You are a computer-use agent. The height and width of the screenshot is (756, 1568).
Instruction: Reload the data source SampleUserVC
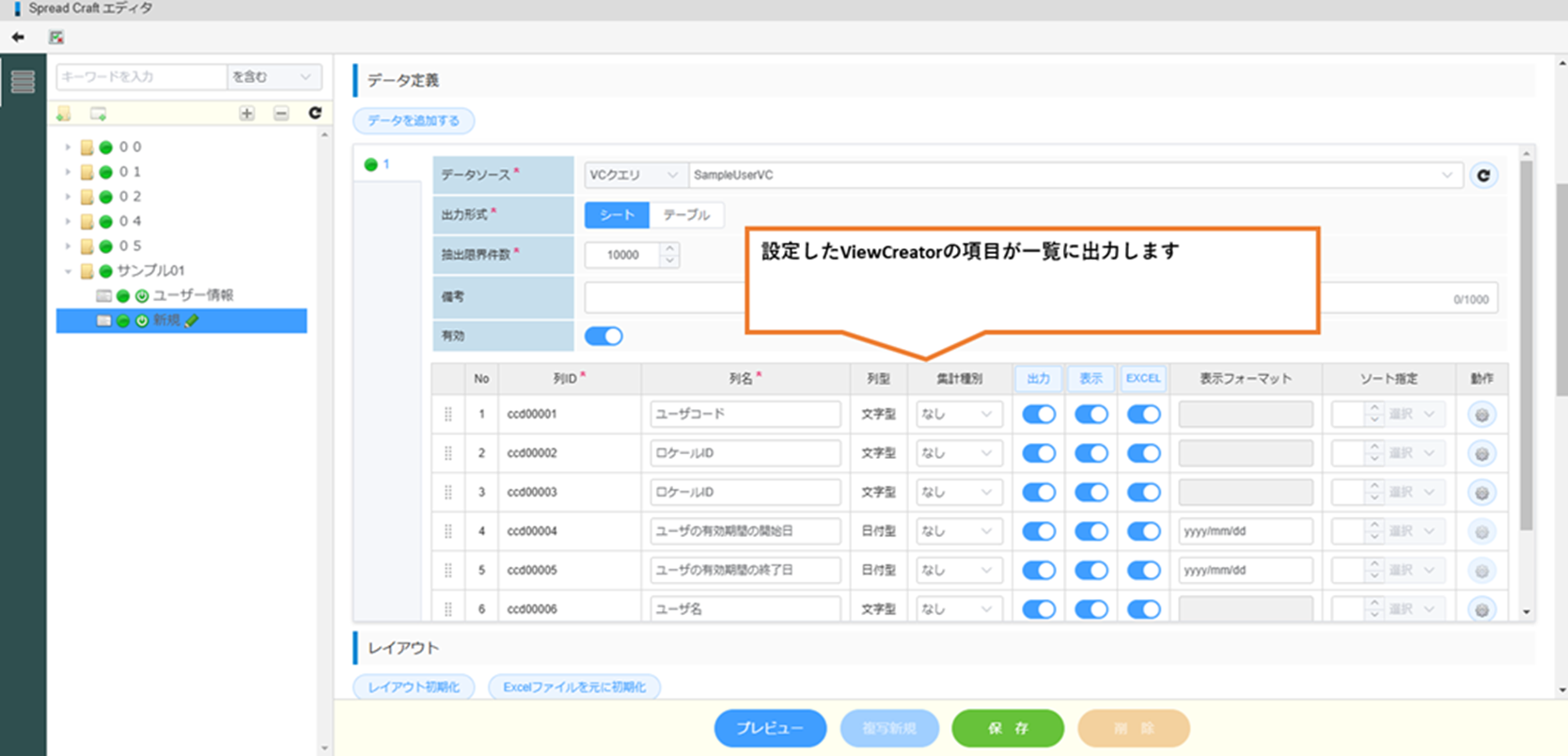pyautogui.click(x=1483, y=176)
